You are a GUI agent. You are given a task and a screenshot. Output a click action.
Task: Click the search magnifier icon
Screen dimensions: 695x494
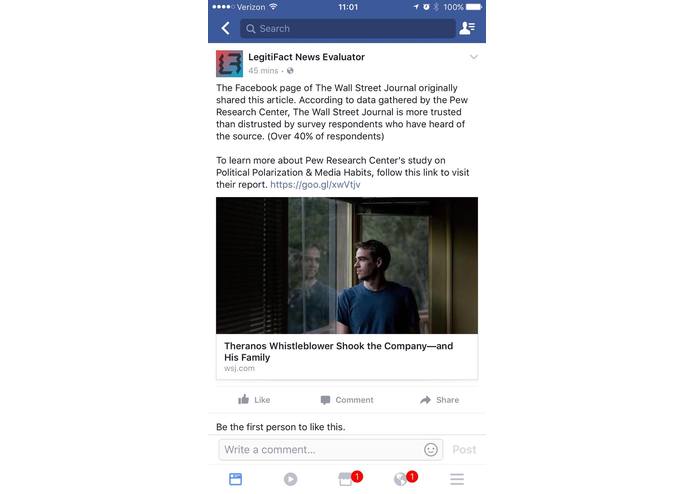pos(250,29)
